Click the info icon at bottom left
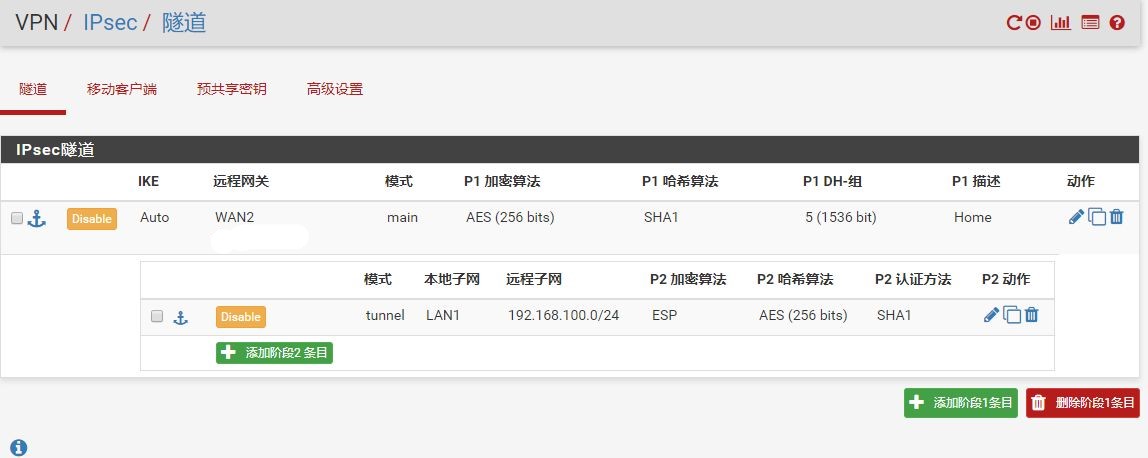The height and width of the screenshot is (458, 1148). [x=18, y=448]
